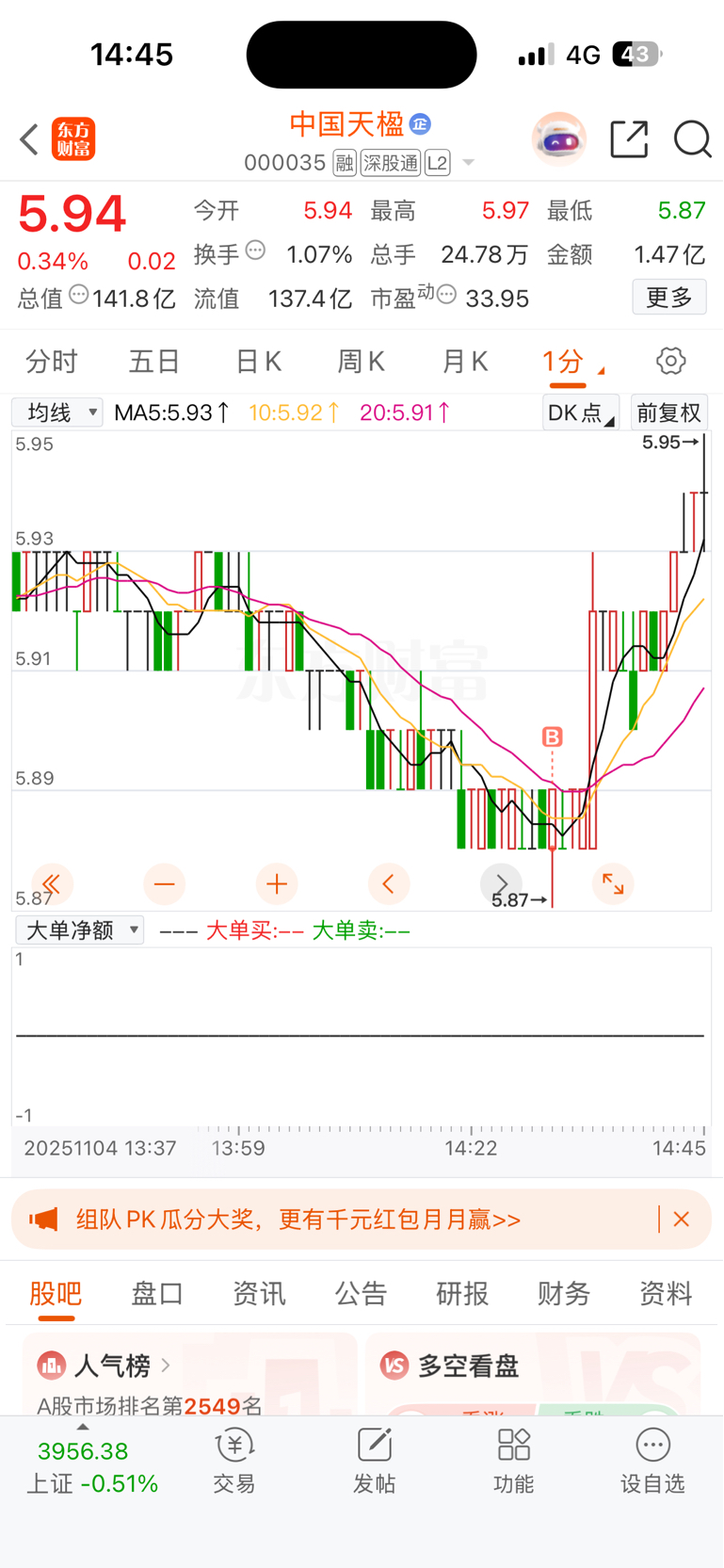Image resolution: width=724 pixels, height=1568 pixels.
Task: Select the 资讯 tab
Action: 259,1294
